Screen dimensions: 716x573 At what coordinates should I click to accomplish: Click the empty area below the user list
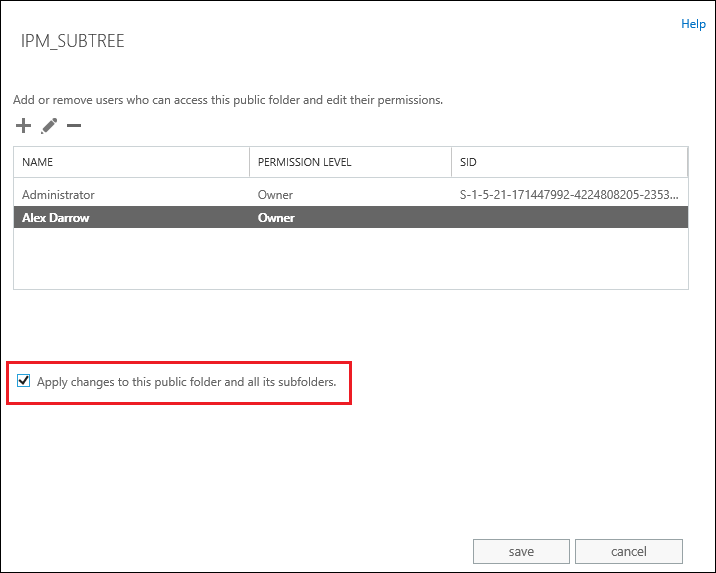(351, 258)
